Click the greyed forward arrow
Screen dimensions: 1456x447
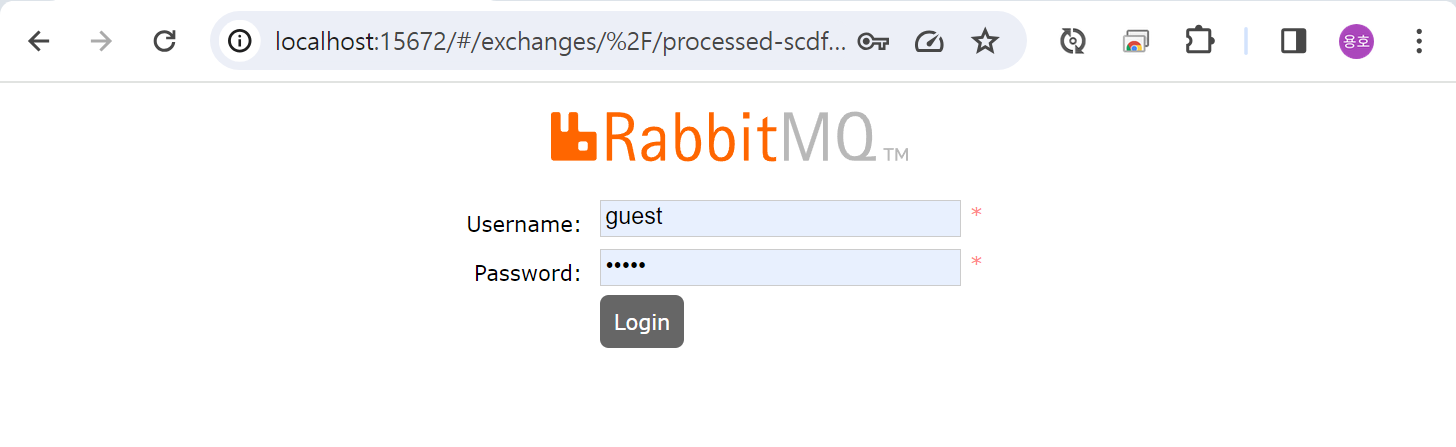click(101, 41)
